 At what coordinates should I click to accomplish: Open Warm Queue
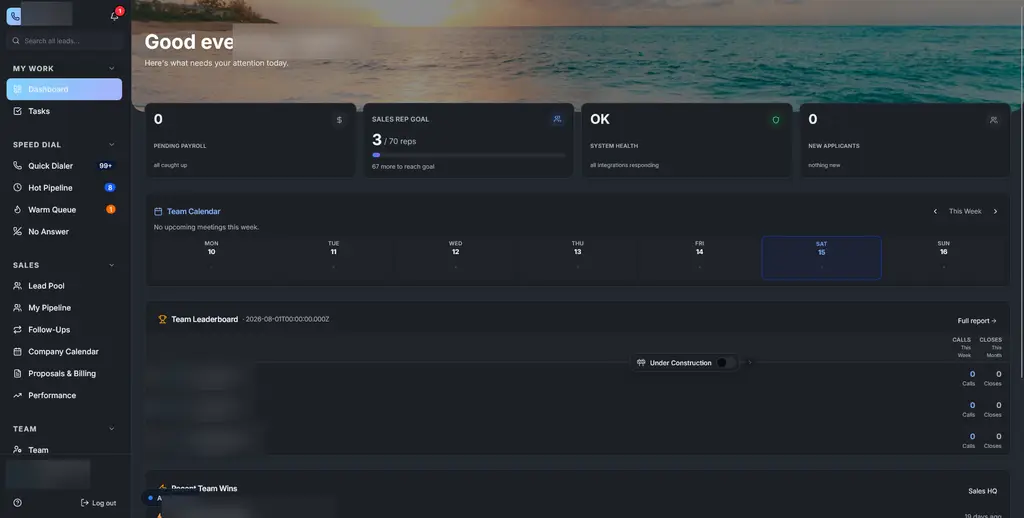[x=64, y=210]
